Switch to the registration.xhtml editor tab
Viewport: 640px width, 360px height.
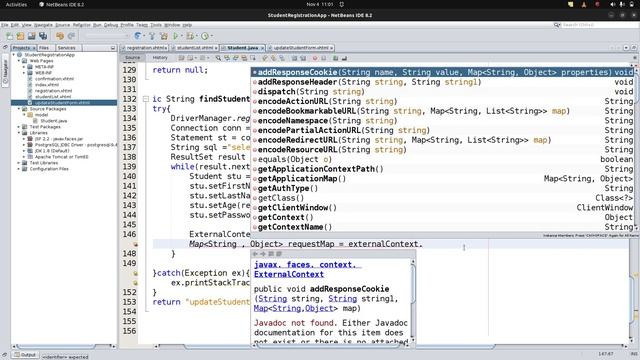(x=145, y=48)
